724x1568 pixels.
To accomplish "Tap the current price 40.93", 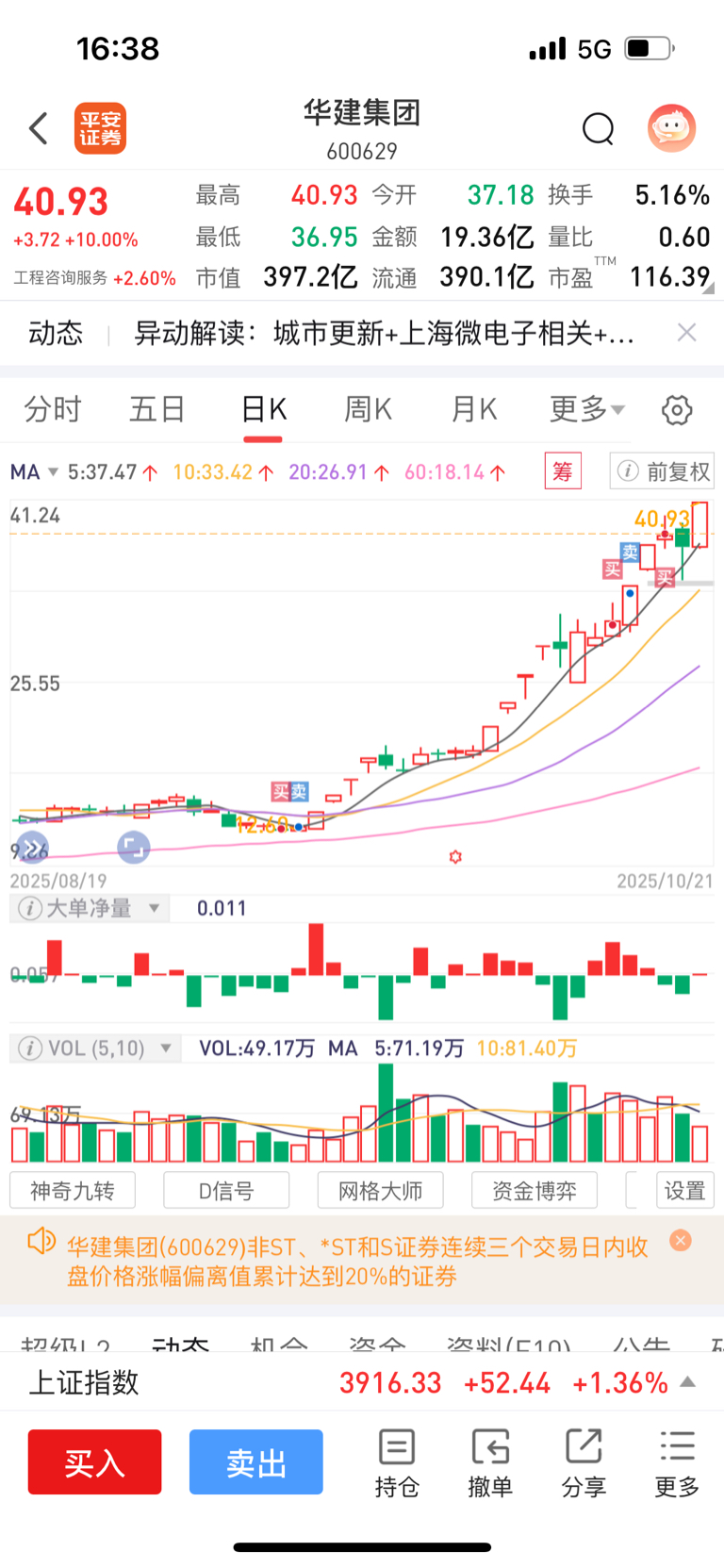I will (x=61, y=202).
